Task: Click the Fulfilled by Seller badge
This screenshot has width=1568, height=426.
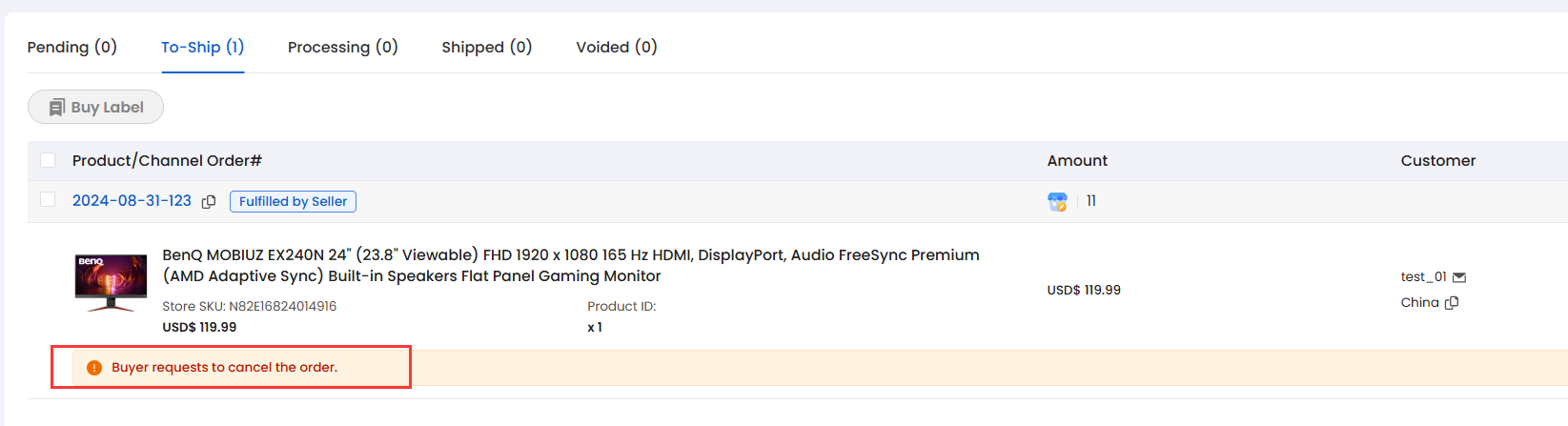Action: 293,201
